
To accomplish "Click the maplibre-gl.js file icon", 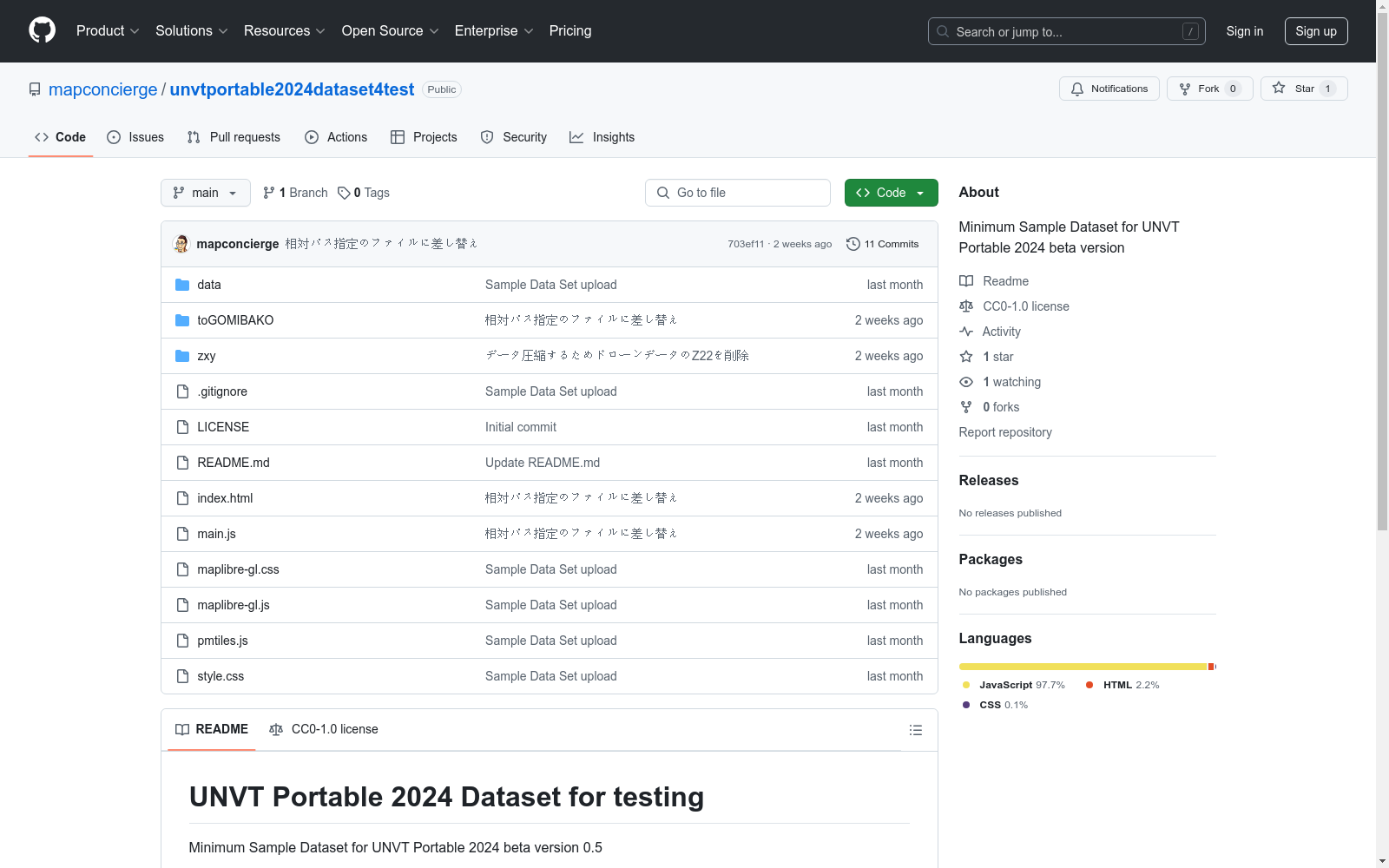I will [182, 605].
